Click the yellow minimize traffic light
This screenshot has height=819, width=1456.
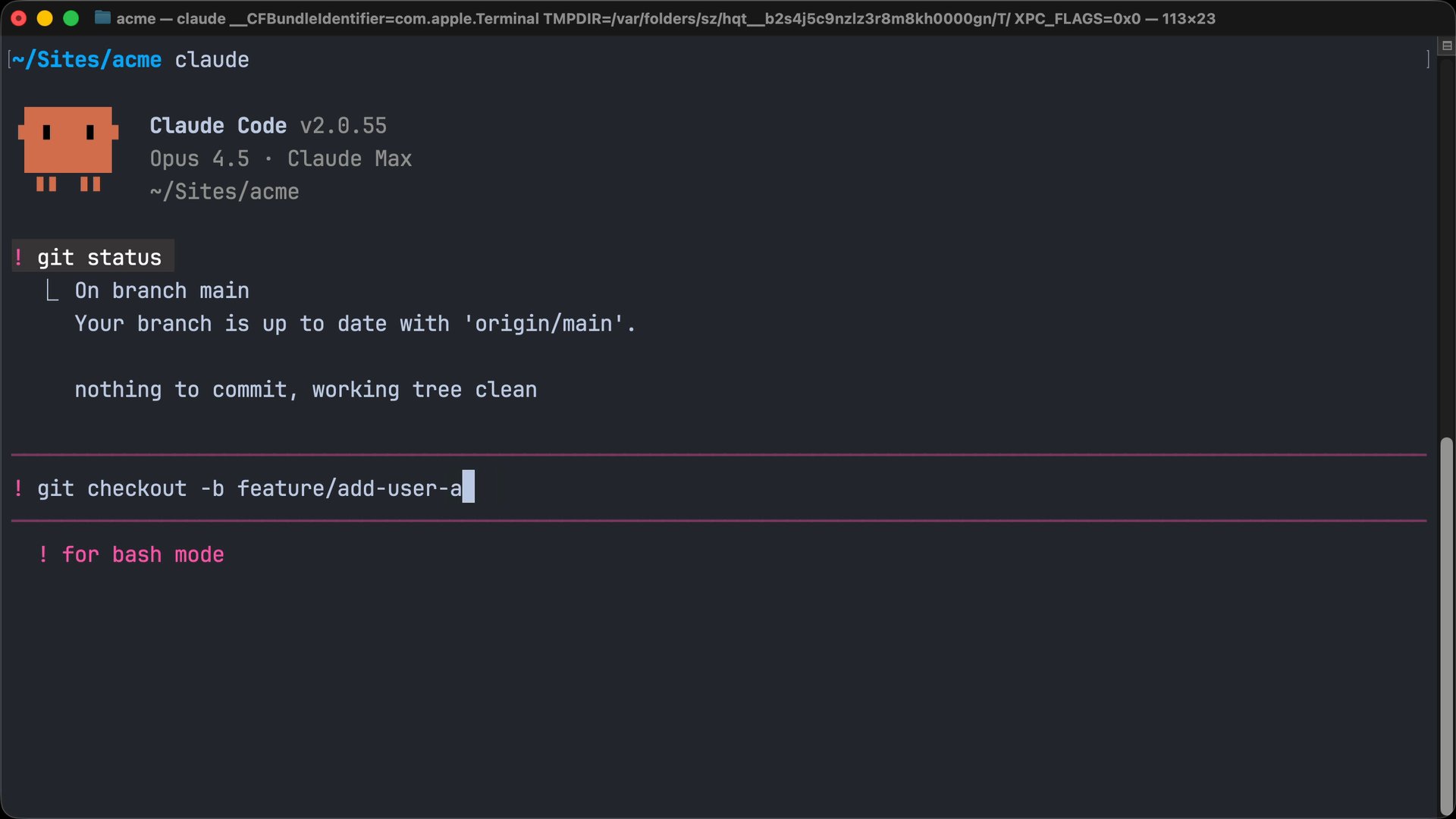click(45, 18)
